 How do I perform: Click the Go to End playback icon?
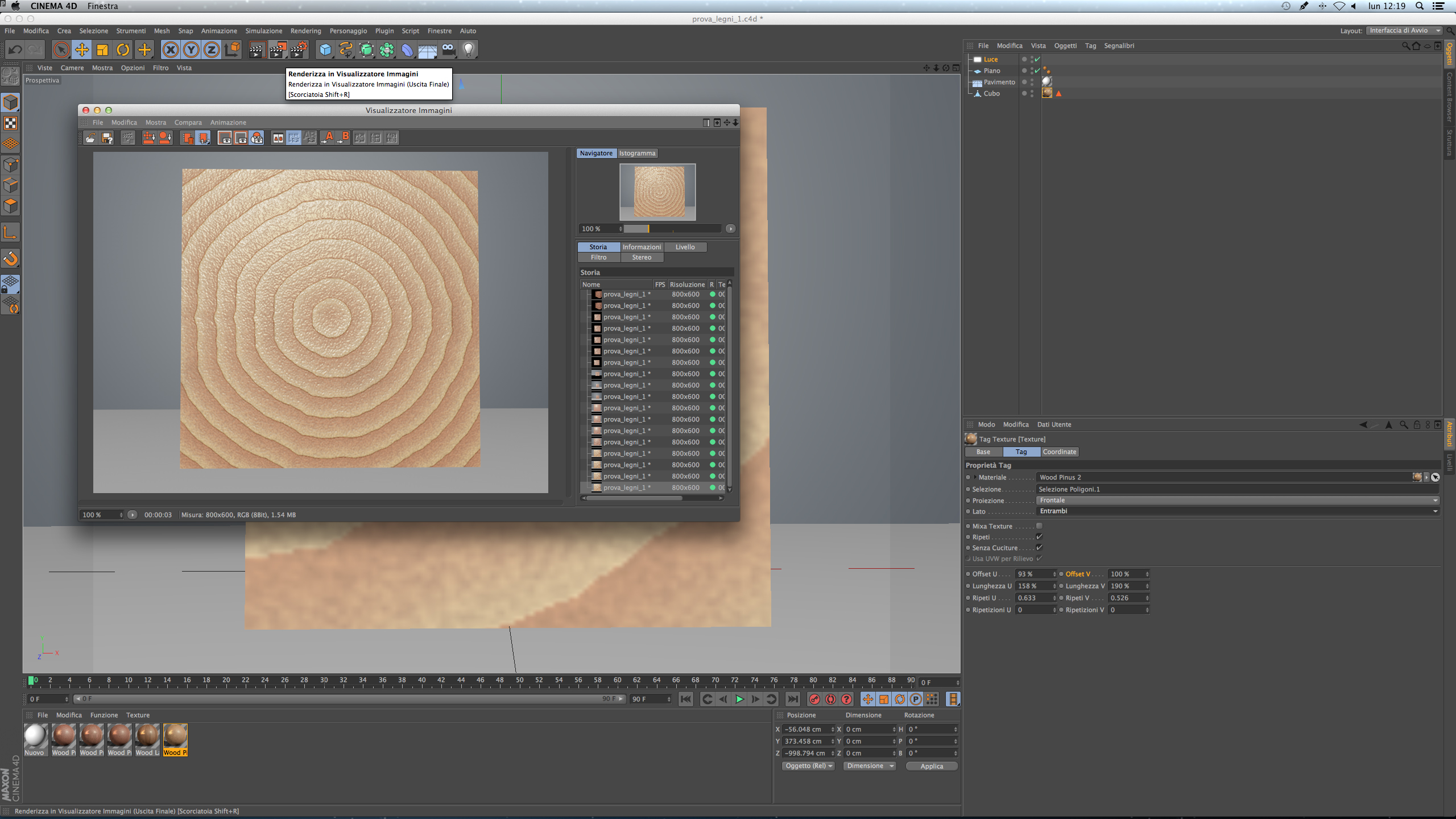point(792,699)
